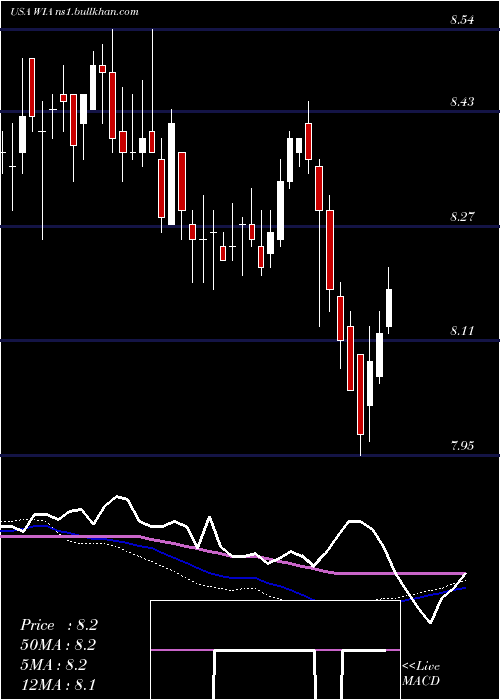This screenshot has height=700, width=500.
Task: Click the 8.54 price level label
Action: point(462,20)
